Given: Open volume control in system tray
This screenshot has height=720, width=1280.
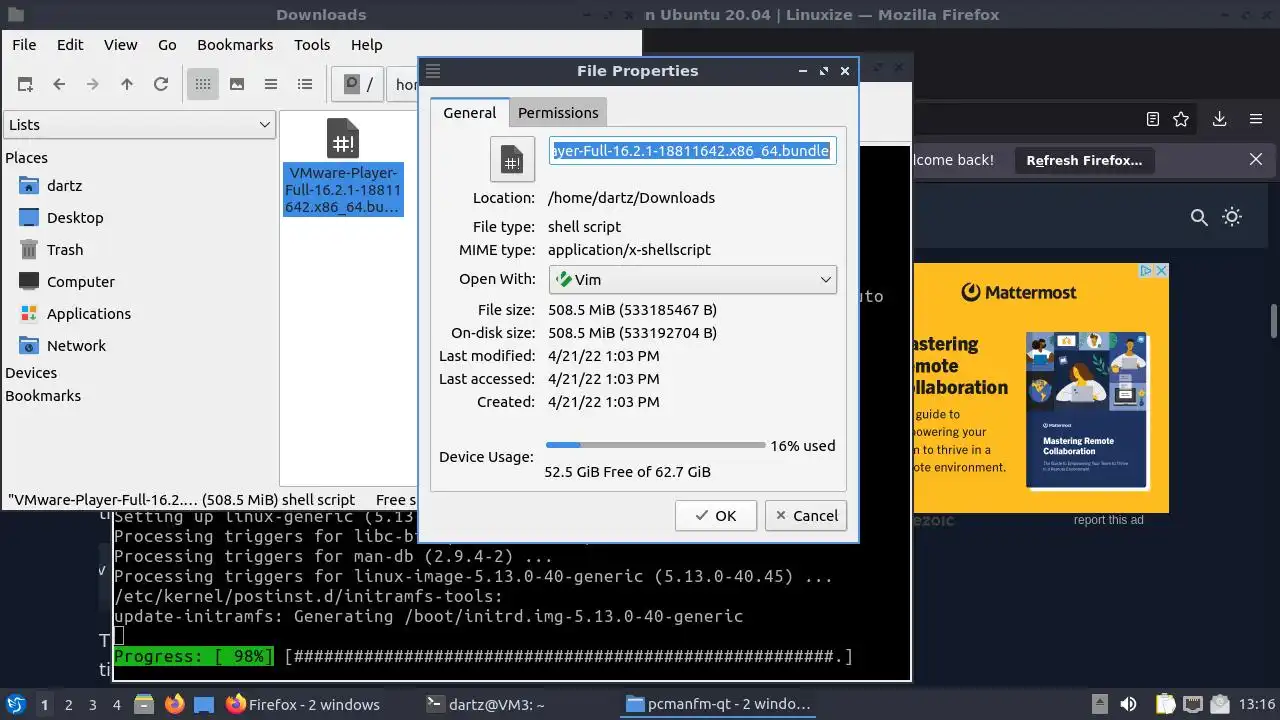Looking at the screenshot, I should pos(1127,704).
